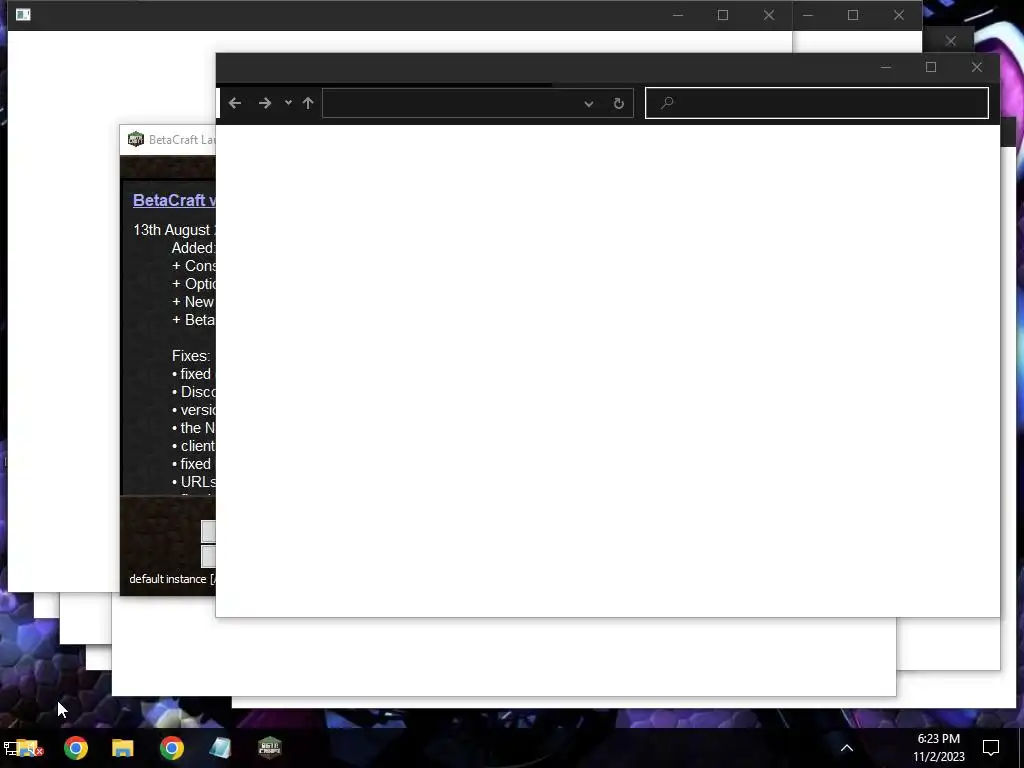Open the notepad-style app on taskbar
This screenshot has width=1024, height=768.
(220, 748)
